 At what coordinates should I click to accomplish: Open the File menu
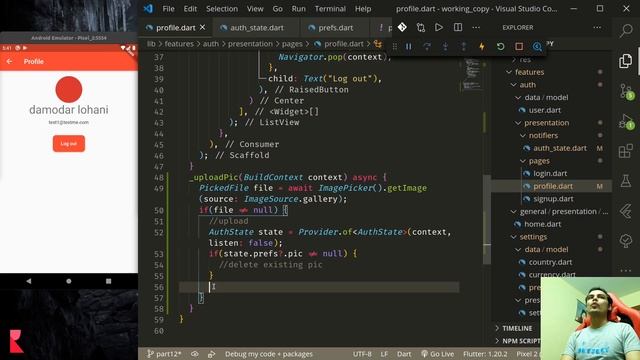pyautogui.click(x=168, y=9)
